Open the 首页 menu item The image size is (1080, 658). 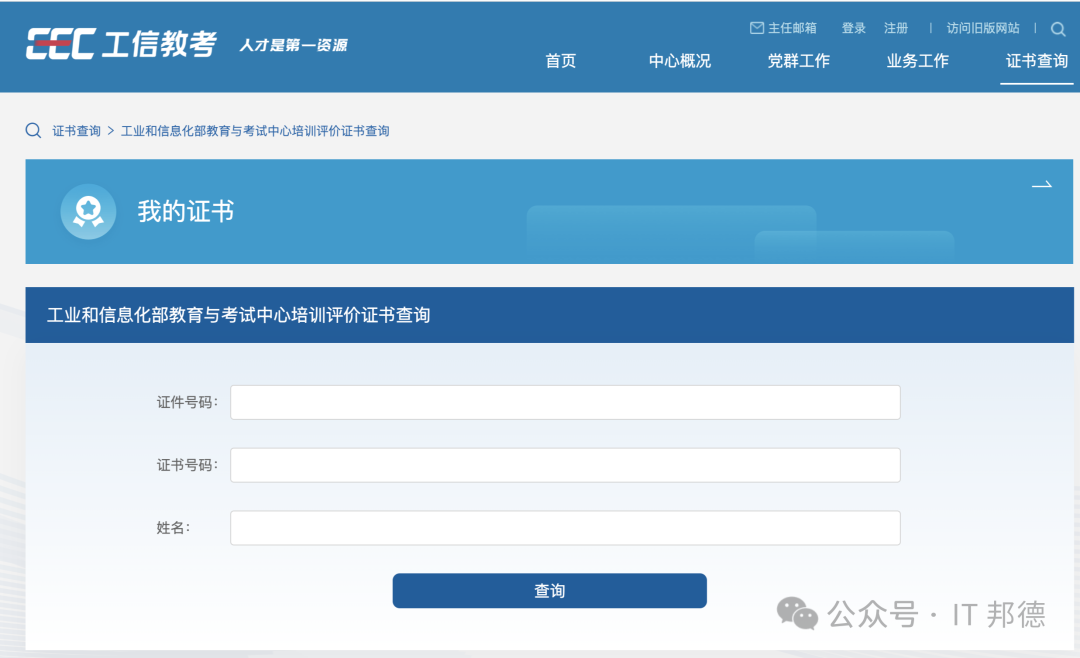561,61
